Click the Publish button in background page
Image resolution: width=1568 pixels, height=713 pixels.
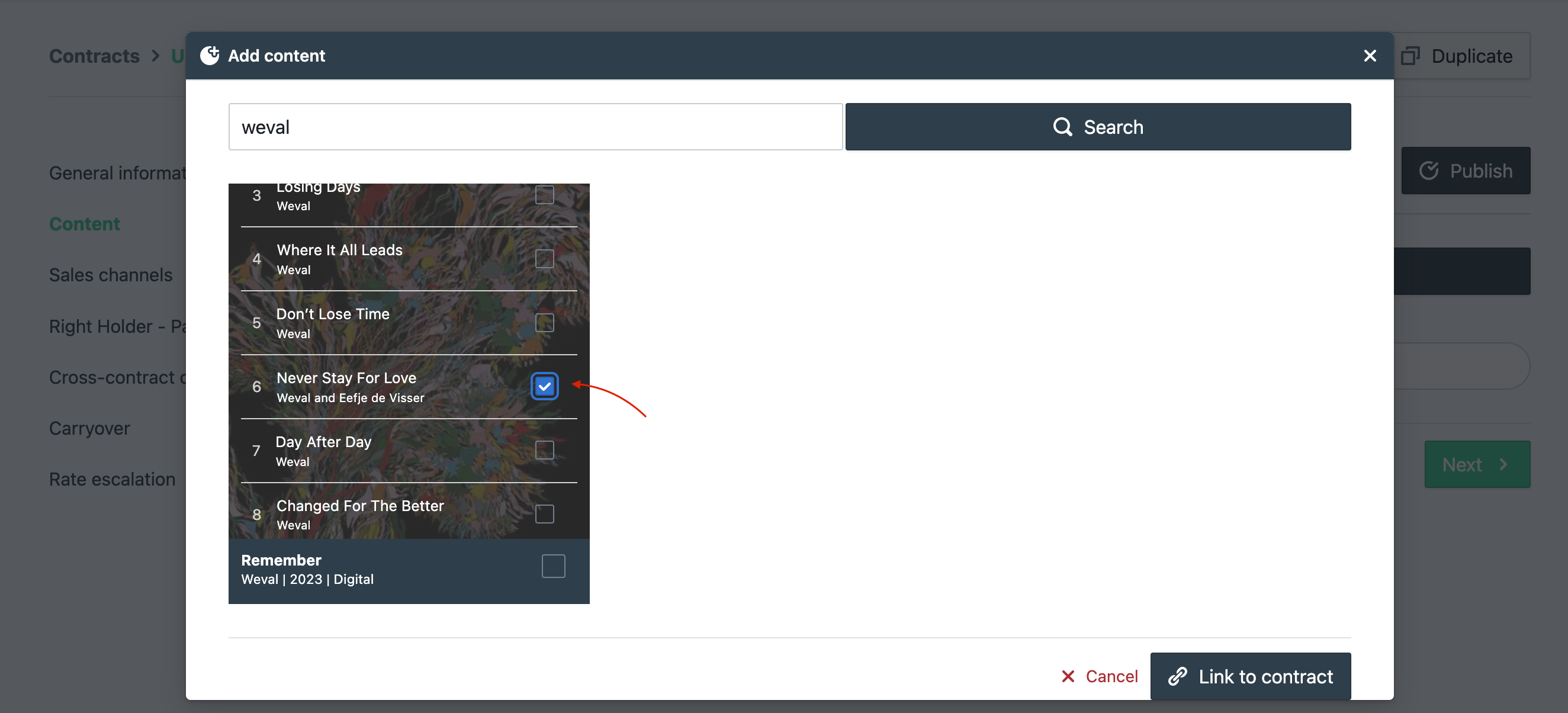(1466, 171)
